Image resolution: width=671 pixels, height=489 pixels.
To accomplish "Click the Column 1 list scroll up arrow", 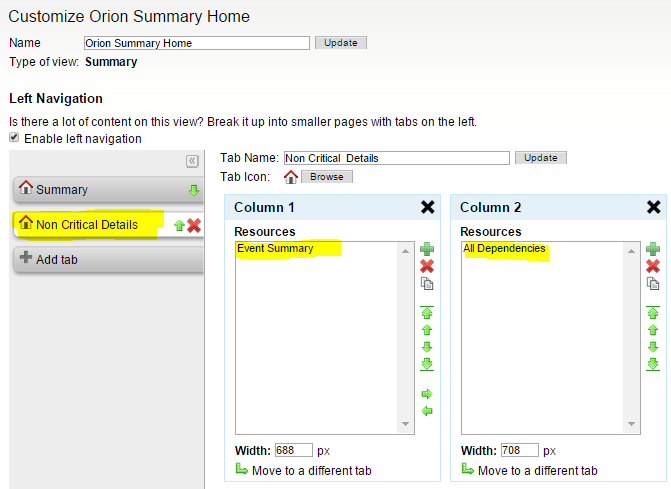I will point(406,251).
